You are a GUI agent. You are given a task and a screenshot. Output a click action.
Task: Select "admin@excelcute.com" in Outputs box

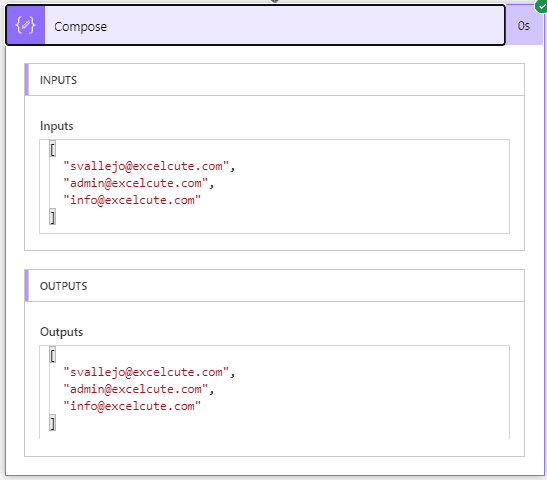(135, 389)
